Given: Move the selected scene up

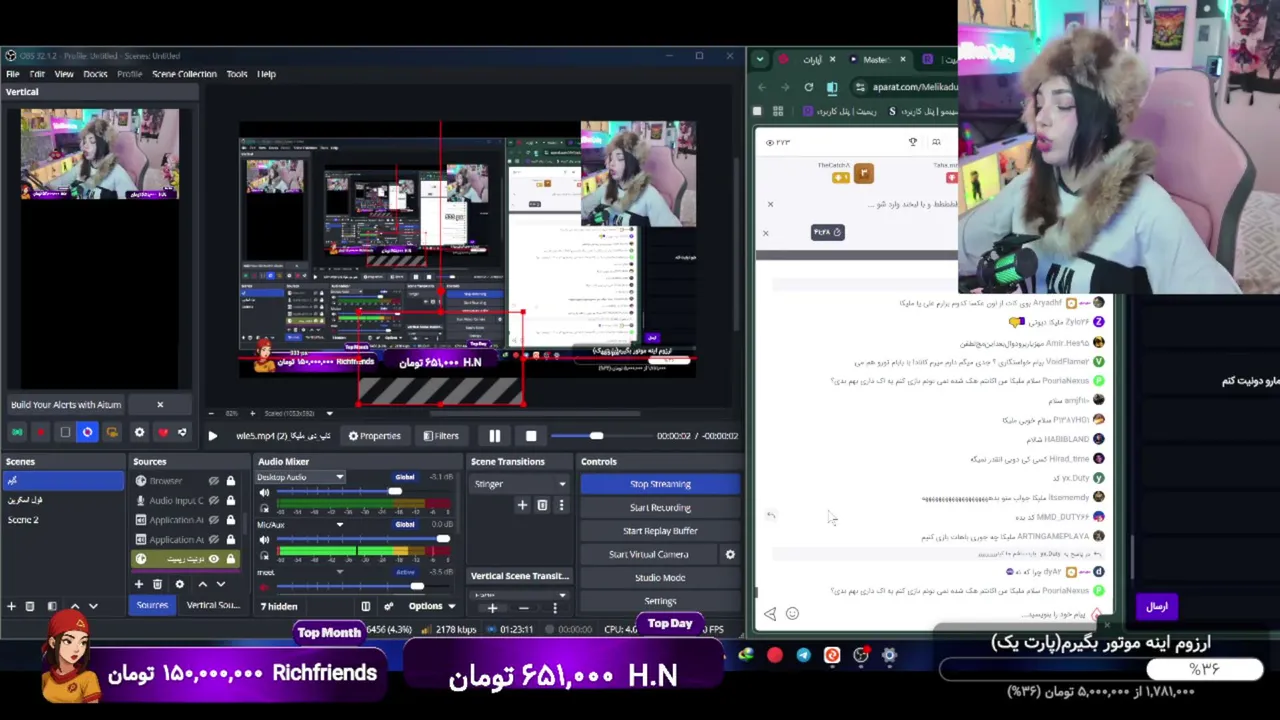Looking at the screenshot, I should tap(74, 606).
